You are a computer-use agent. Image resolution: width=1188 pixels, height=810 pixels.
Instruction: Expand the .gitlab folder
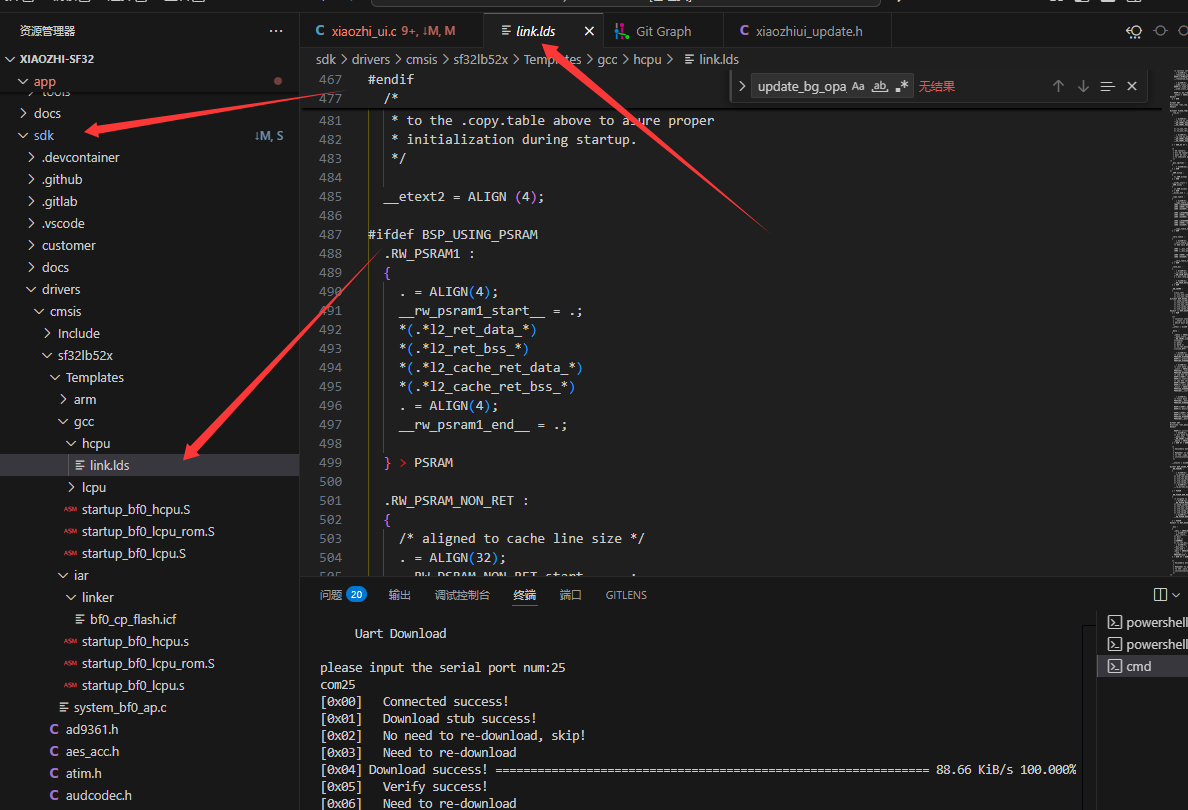pos(31,201)
